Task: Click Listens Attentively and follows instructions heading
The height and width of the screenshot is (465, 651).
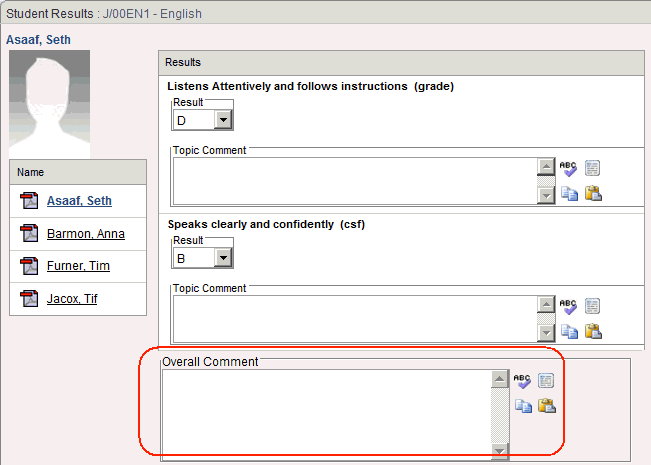Action: coord(311,86)
